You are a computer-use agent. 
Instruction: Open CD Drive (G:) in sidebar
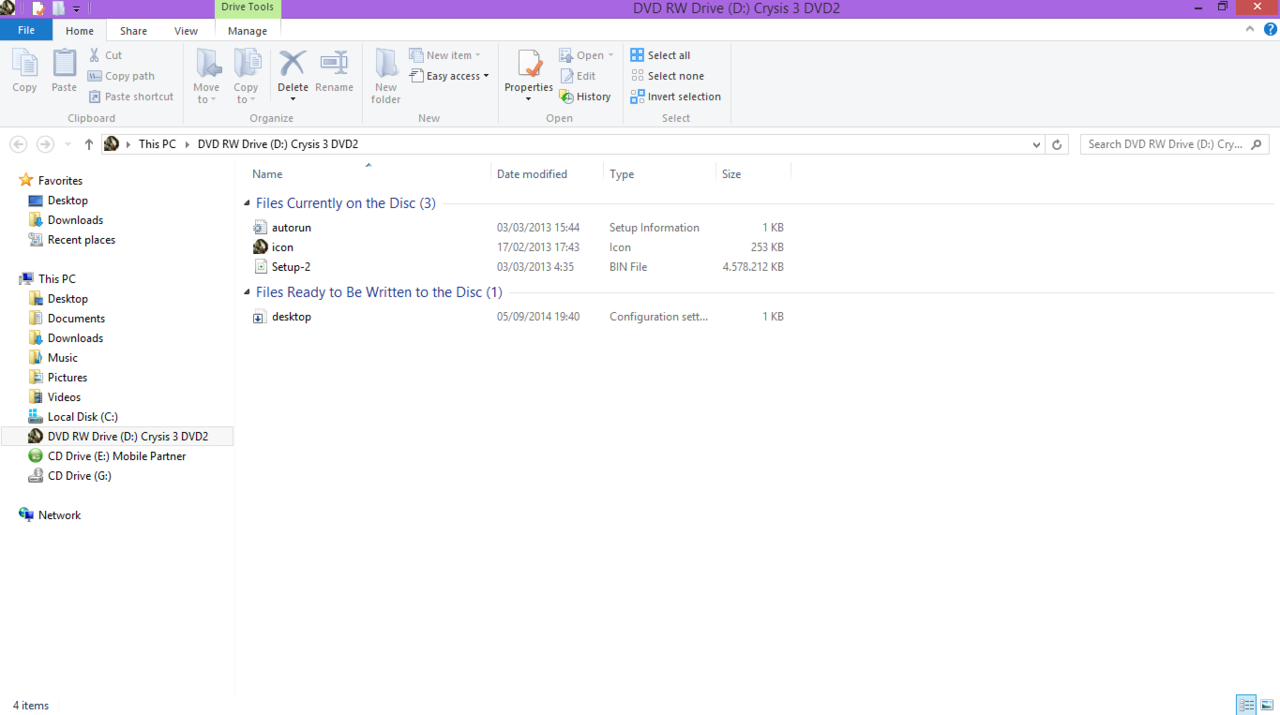79,476
